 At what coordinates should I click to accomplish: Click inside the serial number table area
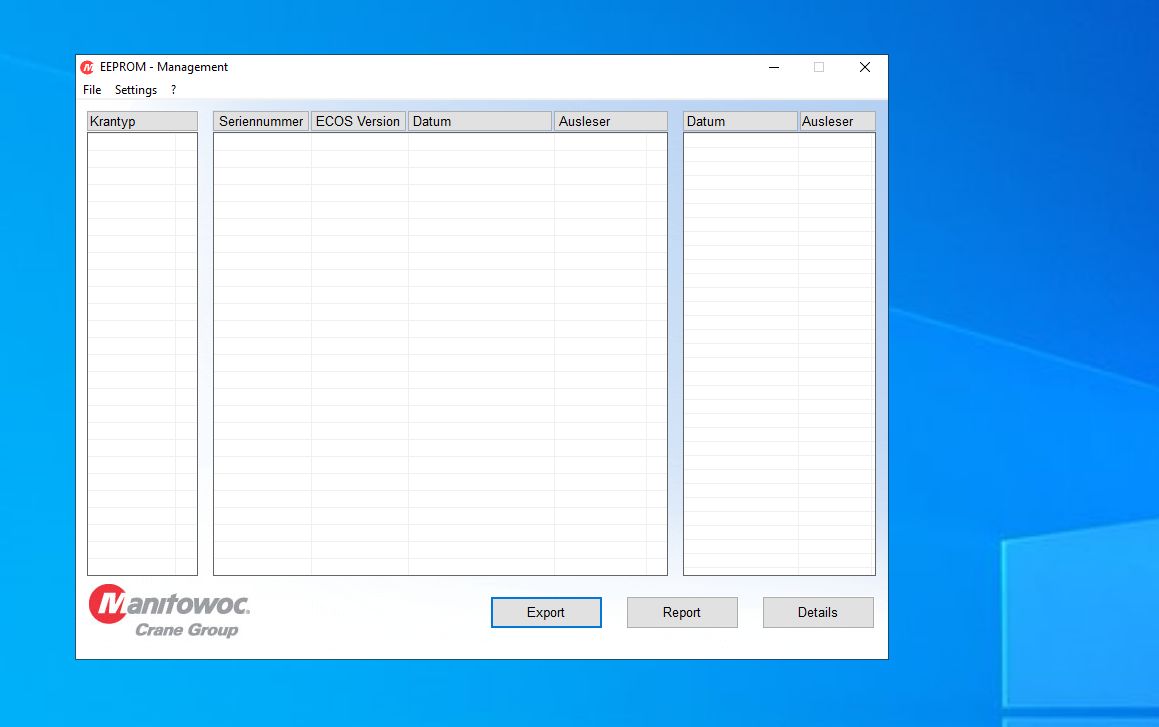(x=440, y=350)
